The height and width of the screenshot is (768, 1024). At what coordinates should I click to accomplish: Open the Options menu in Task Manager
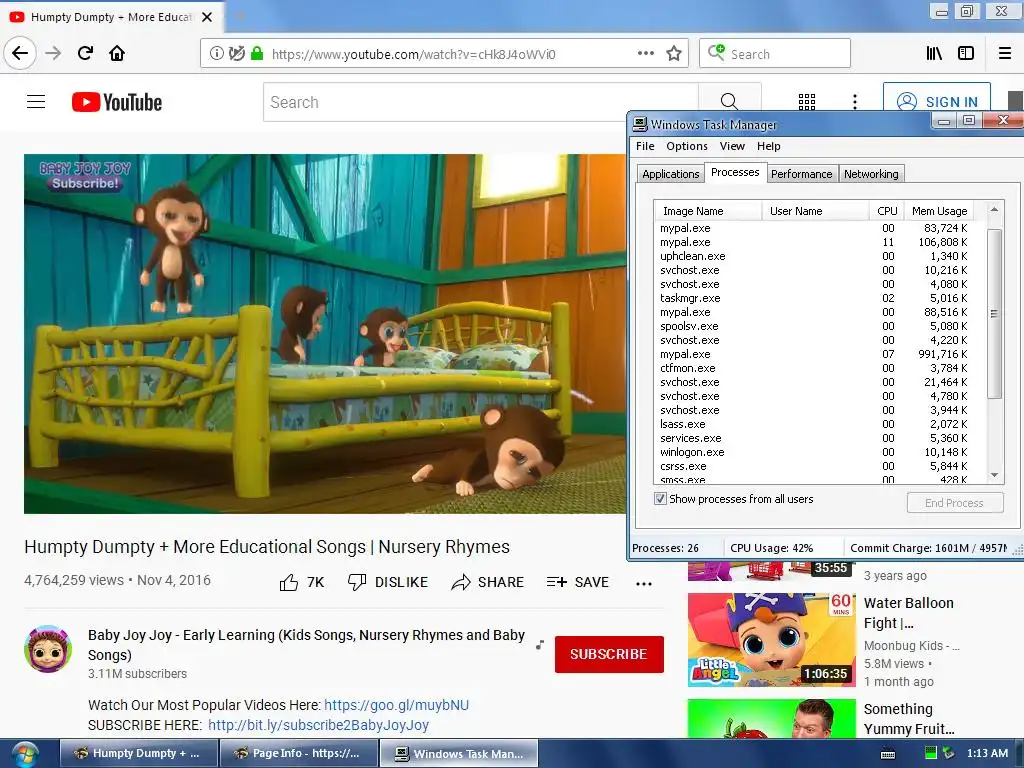coord(686,146)
